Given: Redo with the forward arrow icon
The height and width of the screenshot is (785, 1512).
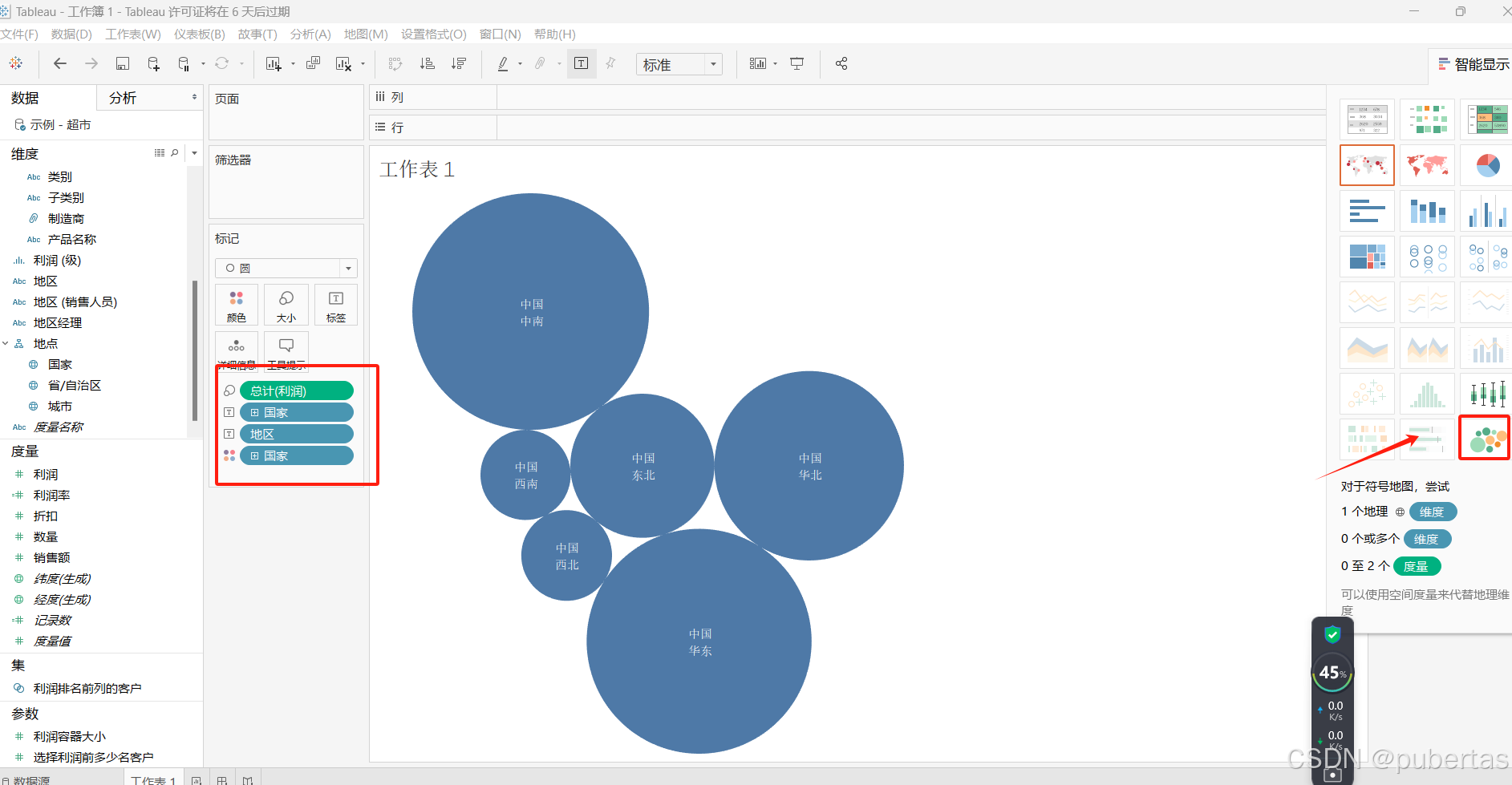Looking at the screenshot, I should pos(91,63).
